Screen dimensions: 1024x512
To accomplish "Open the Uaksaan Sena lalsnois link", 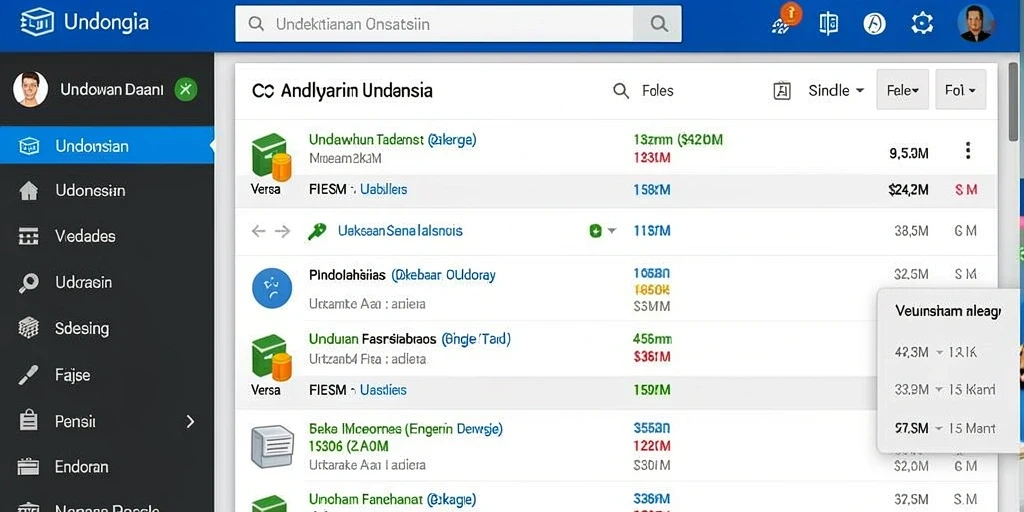I will point(400,231).
